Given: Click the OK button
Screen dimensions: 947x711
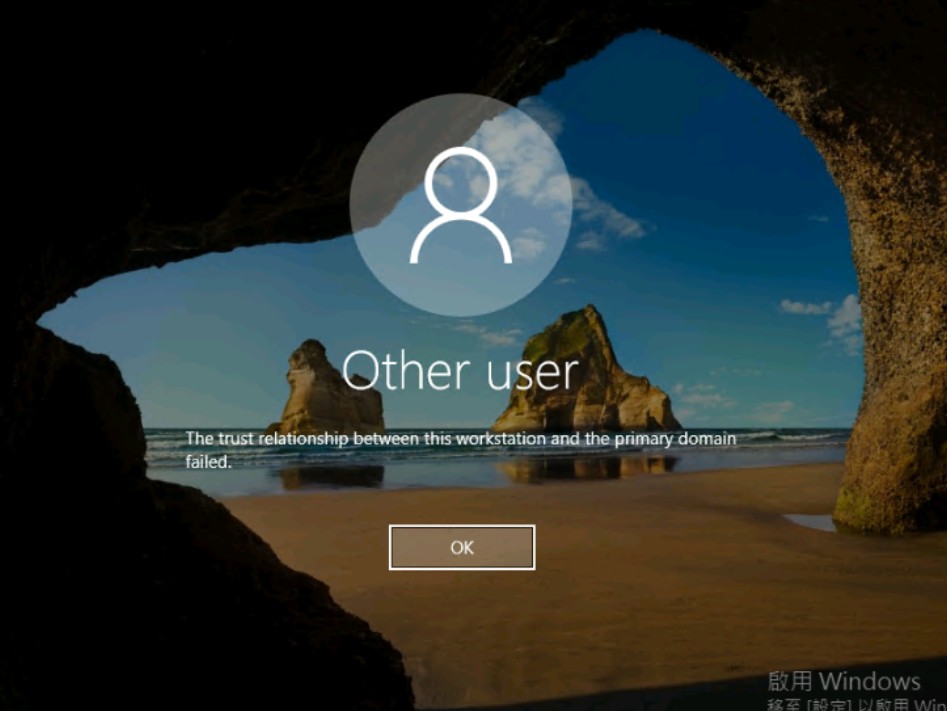Looking at the screenshot, I should pos(461,547).
